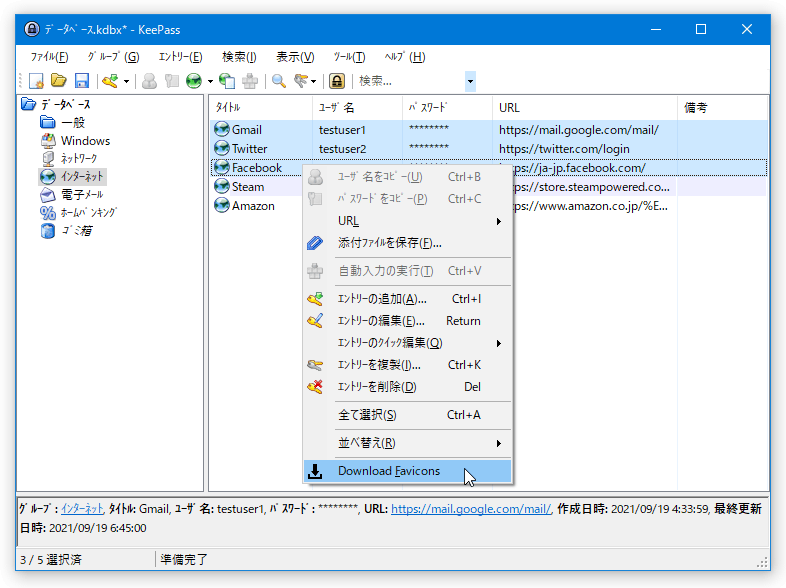This screenshot has width=786, height=588.
Task: Select the Amazon entry row
Action: tap(489, 206)
